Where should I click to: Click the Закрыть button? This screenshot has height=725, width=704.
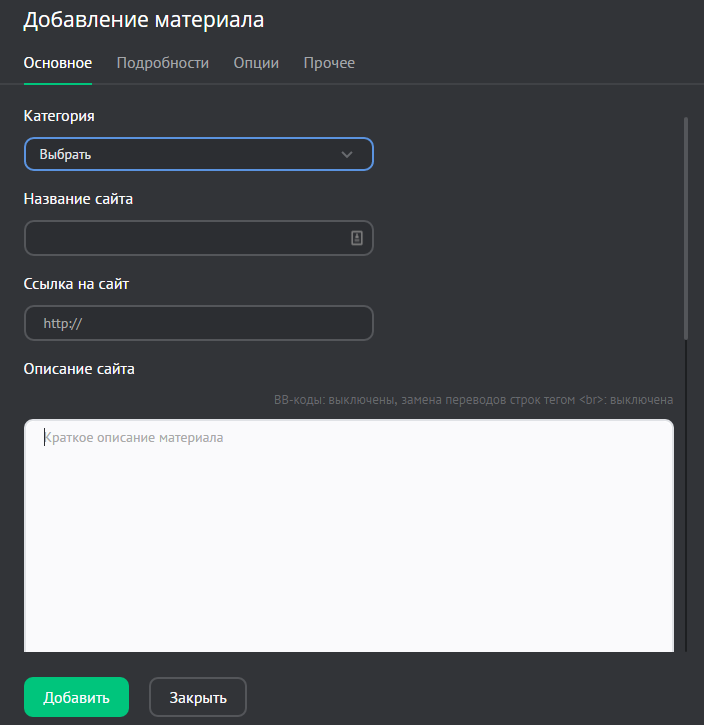tap(198, 697)
